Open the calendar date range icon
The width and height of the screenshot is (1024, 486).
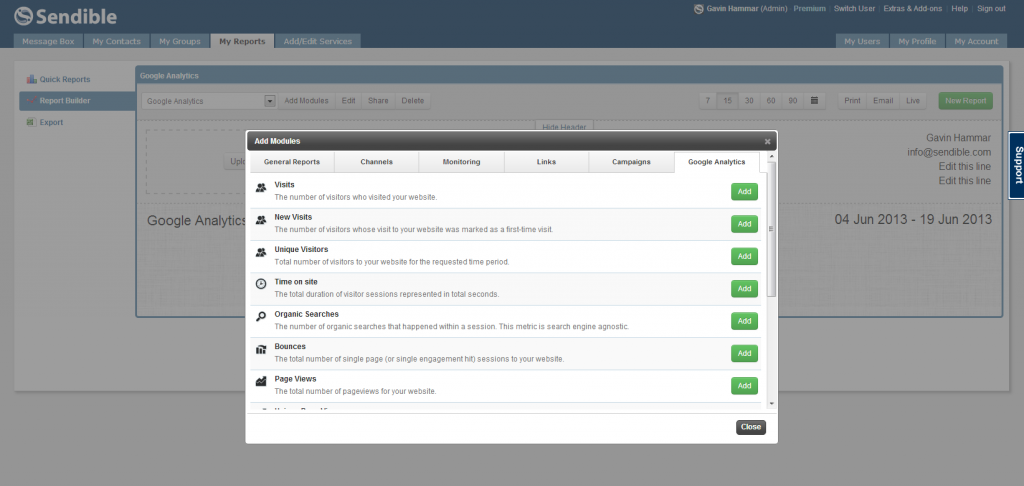tap(814, 101)
